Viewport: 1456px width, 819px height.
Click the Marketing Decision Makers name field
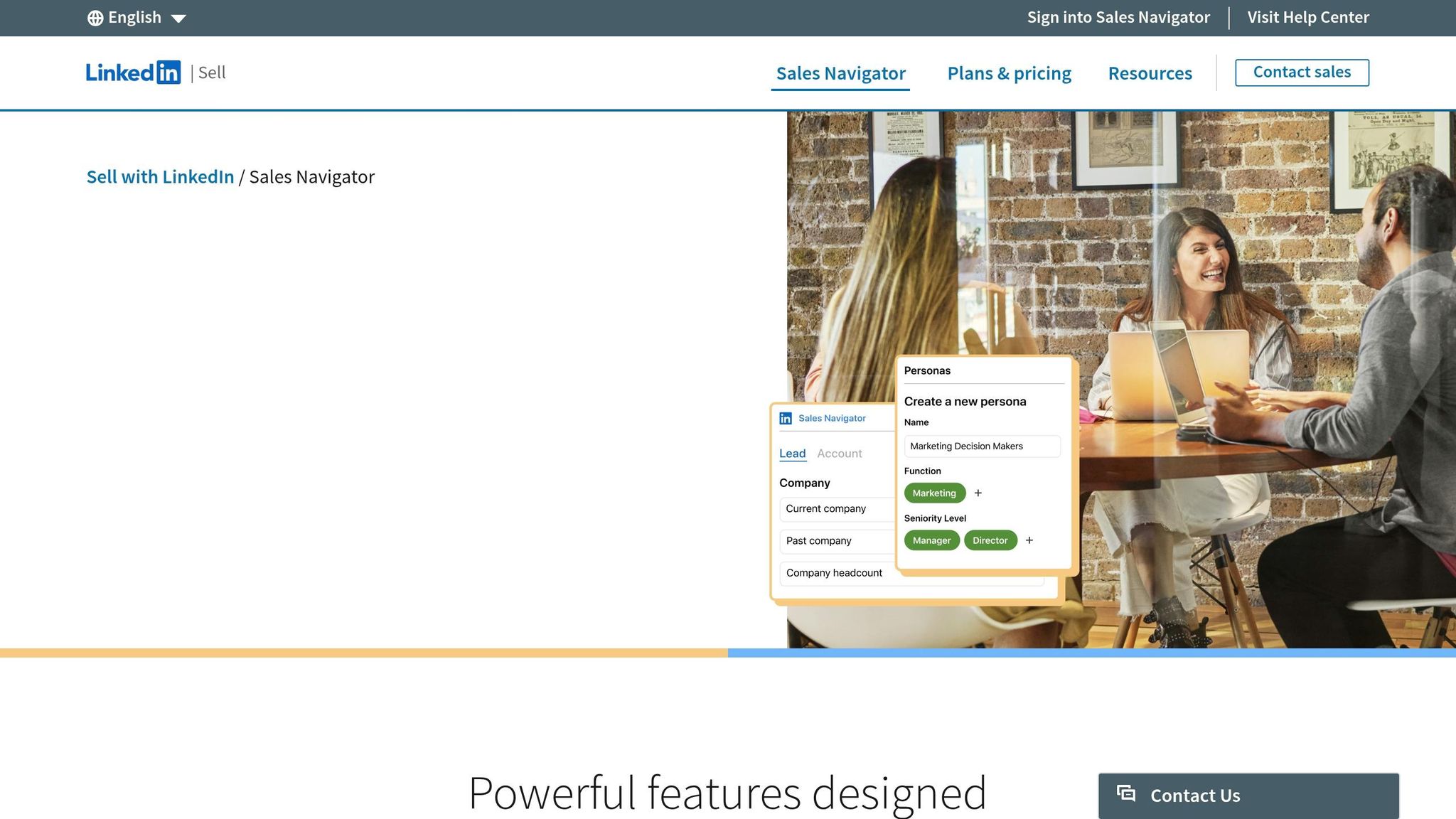click(982, 446)
